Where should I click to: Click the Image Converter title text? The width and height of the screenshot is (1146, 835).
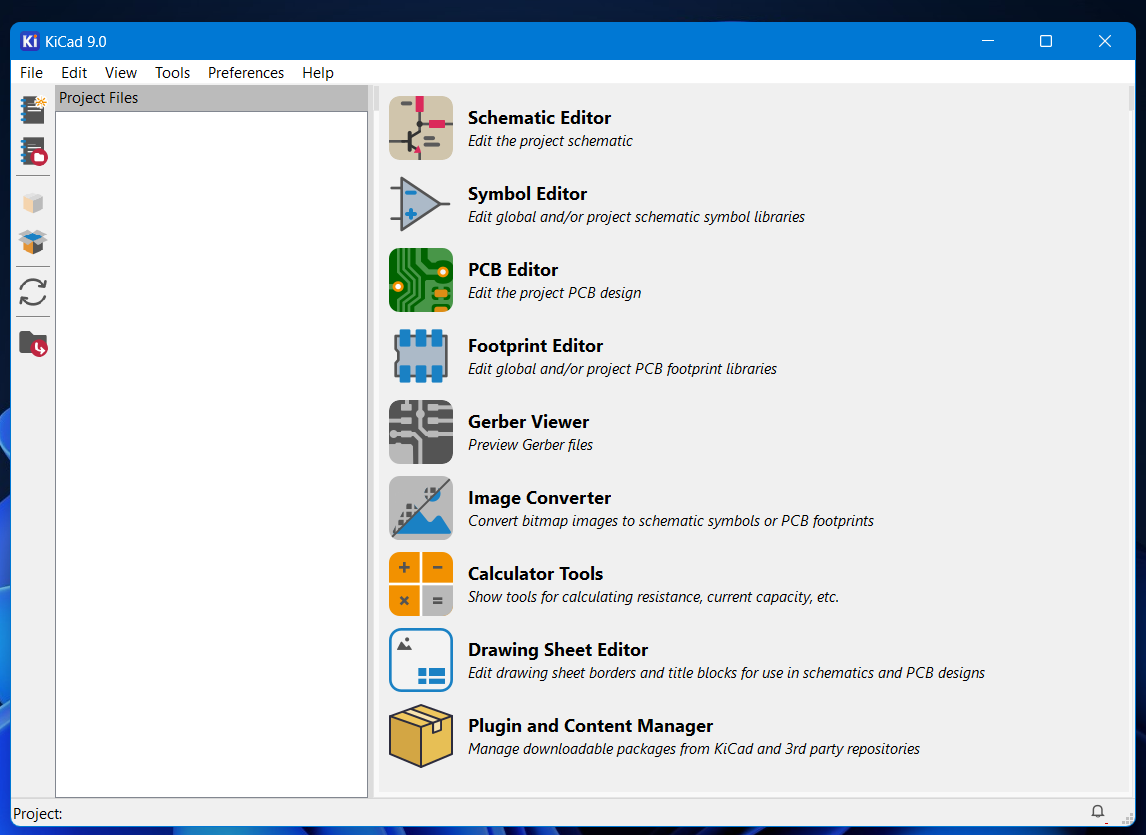pos(539,498)
